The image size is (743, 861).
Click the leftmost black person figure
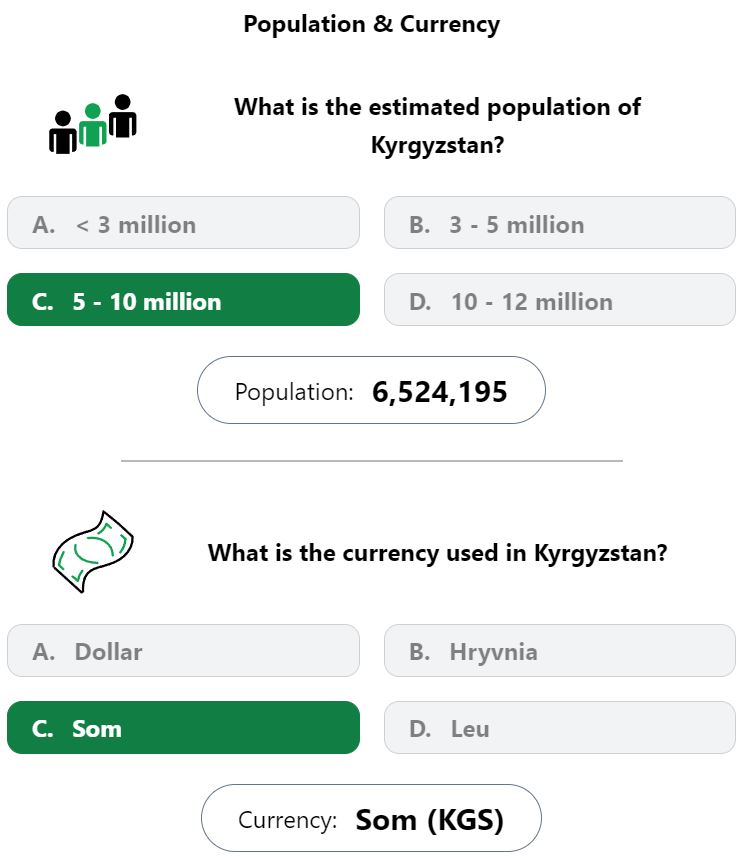[63, 132]
